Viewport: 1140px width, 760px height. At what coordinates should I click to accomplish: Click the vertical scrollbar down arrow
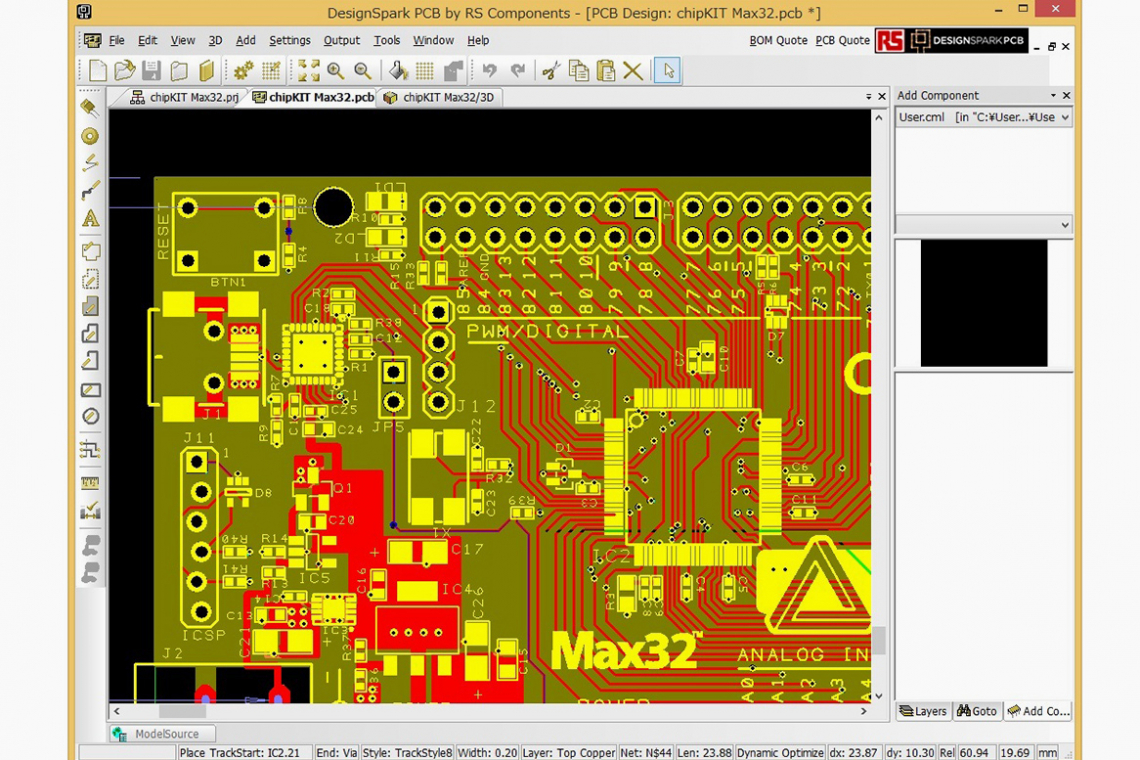[x=879, y=696]
